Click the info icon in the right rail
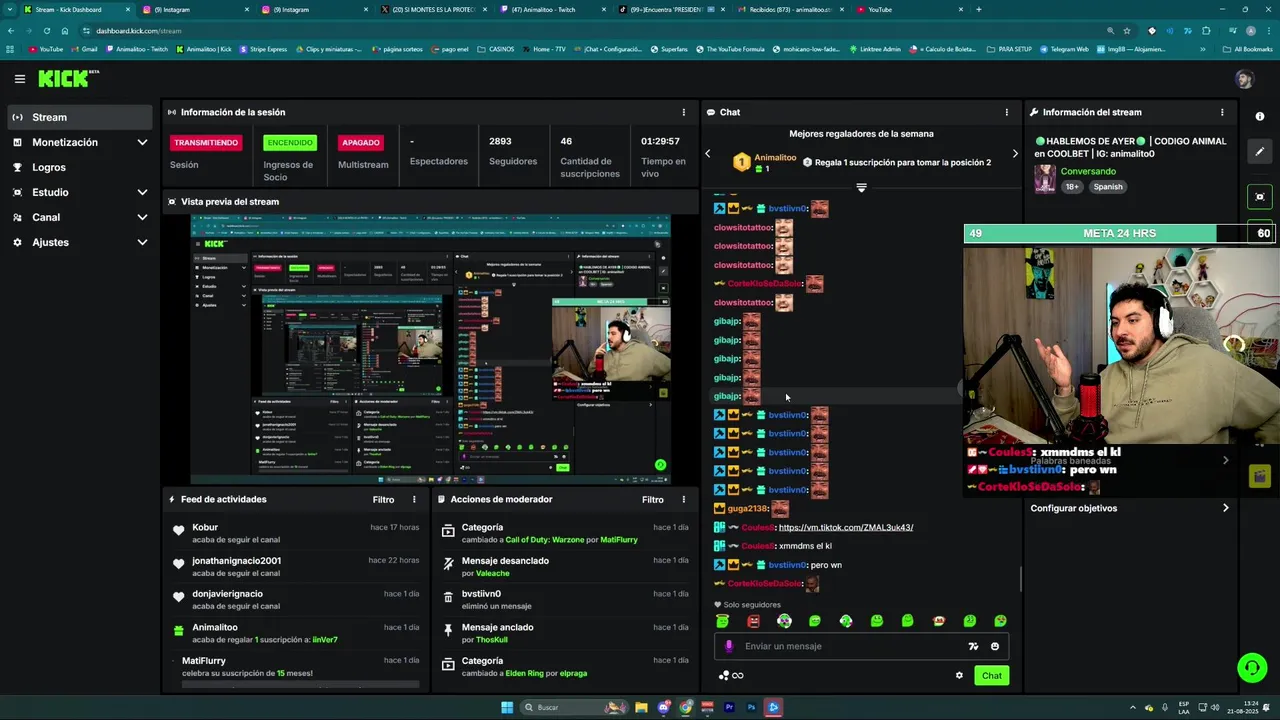1280x720 pixels. 1260,117
